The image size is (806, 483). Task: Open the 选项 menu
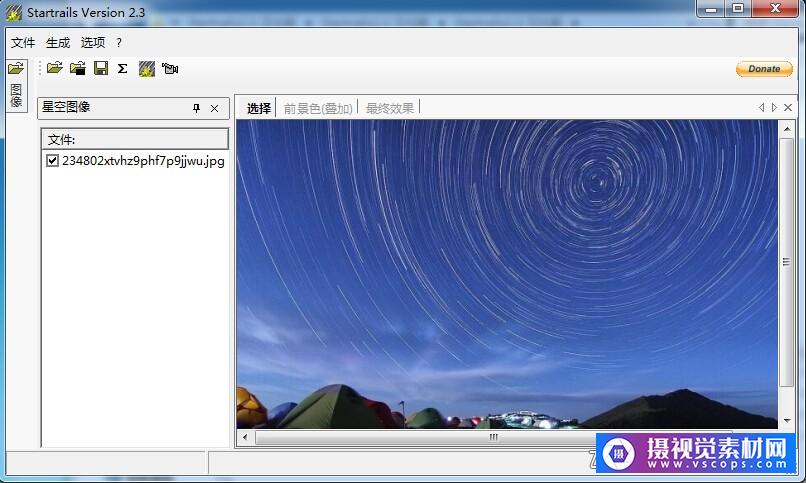pyautogui.click(x=93, y=42)
